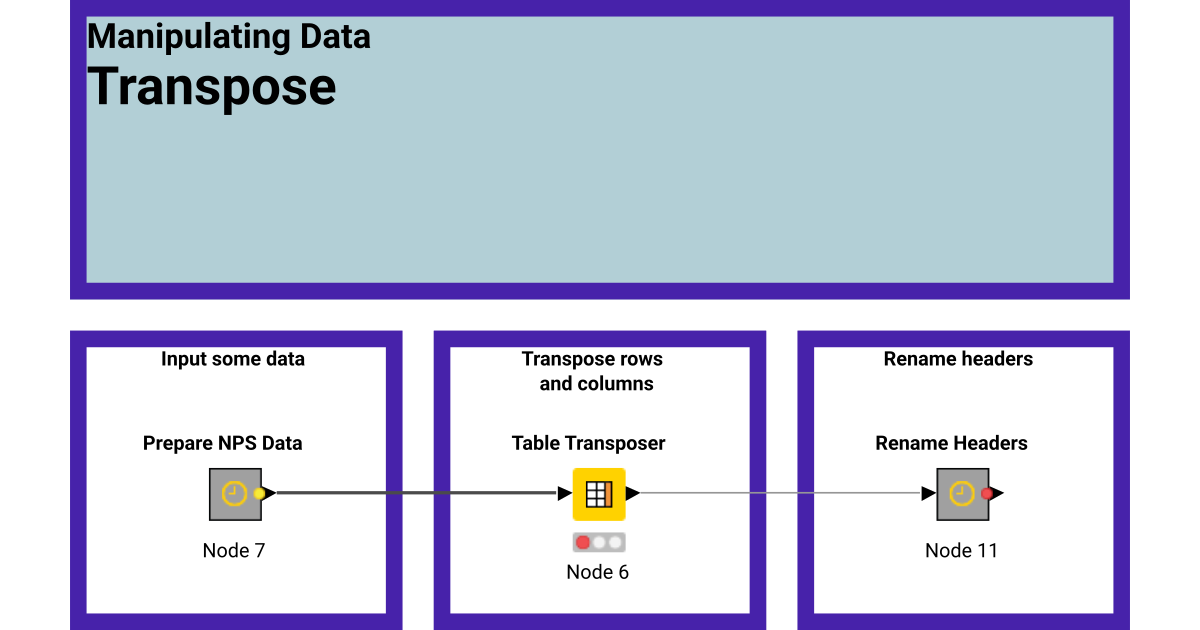The image size is (1200, 630).
Task: Click the middle lamp of Node 6 traffic light
Action: [597, 542]
